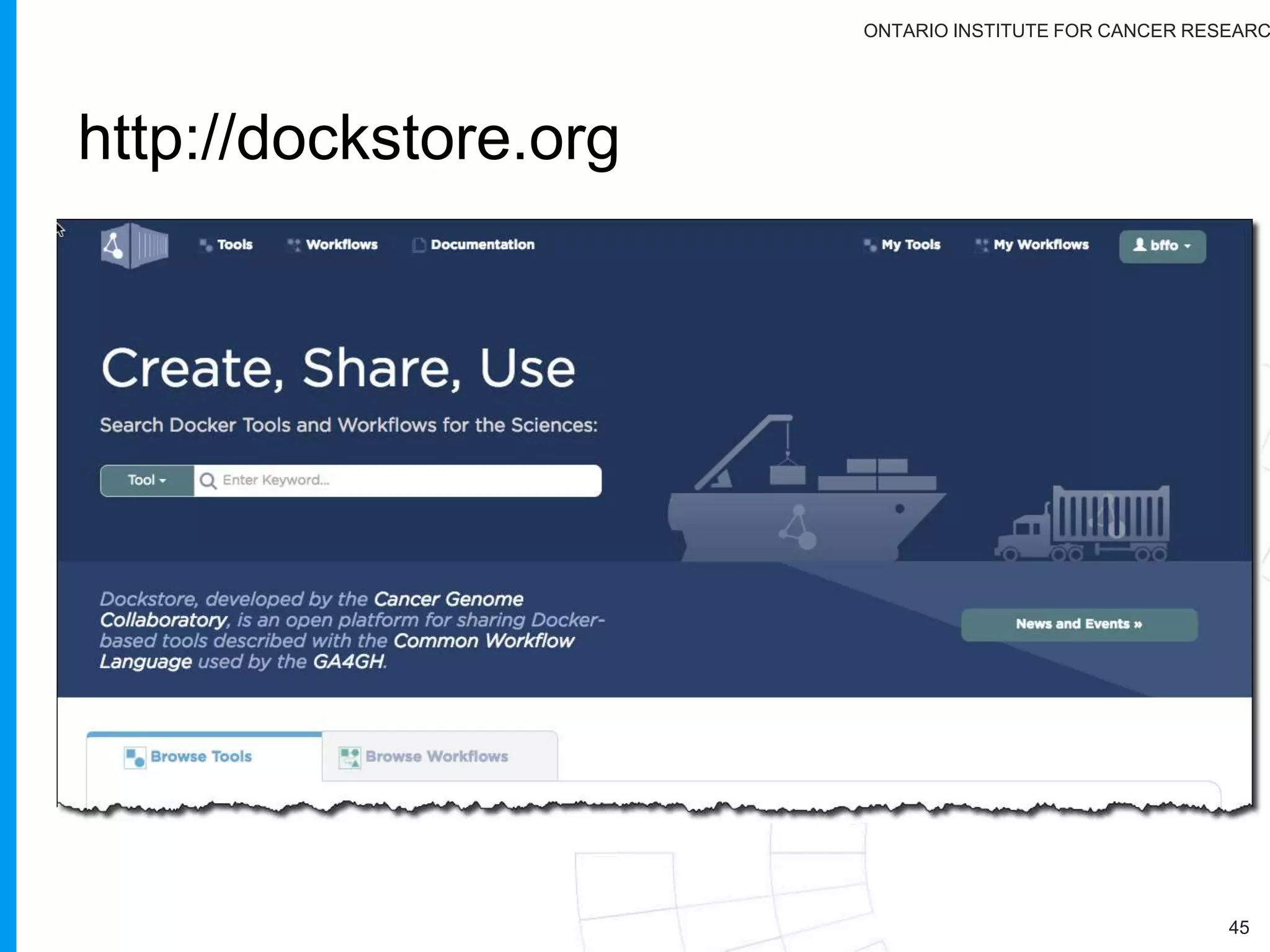Go to Documentation in navbar
Viewport: 1270px width, 952px height.
coord(482,245)
